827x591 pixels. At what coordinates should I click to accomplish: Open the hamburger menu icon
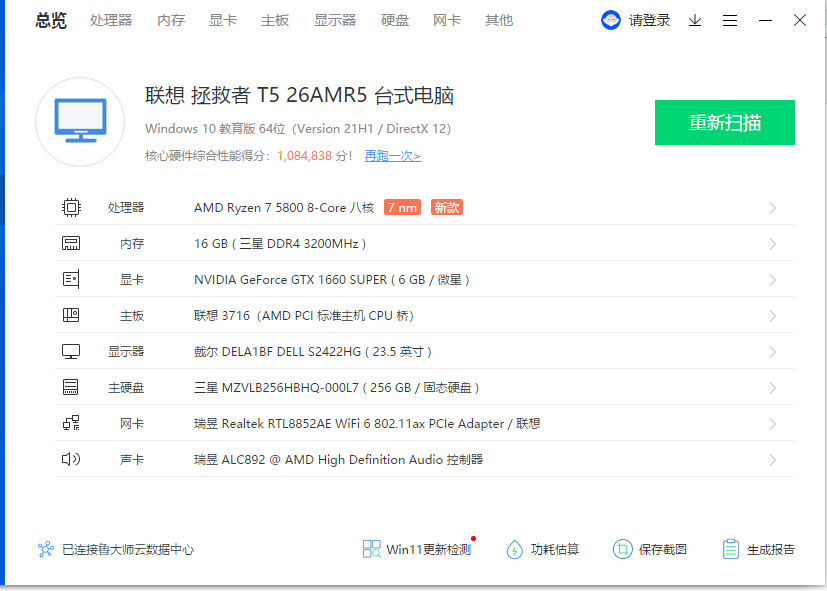(x=730, y=21)
